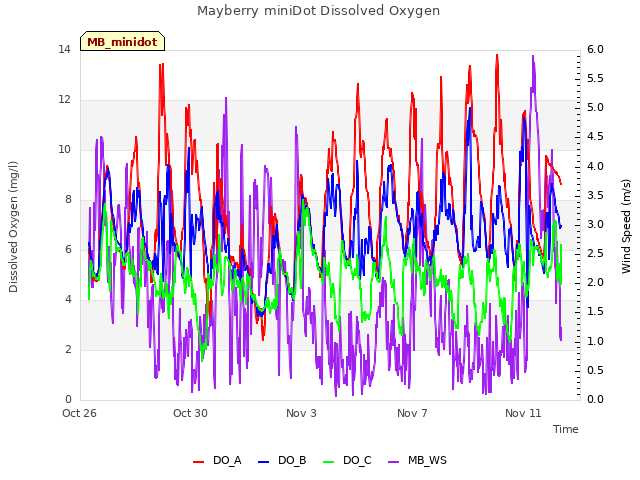Click the 14 value on left axis
Screen dimensions: 640x480
64,49
